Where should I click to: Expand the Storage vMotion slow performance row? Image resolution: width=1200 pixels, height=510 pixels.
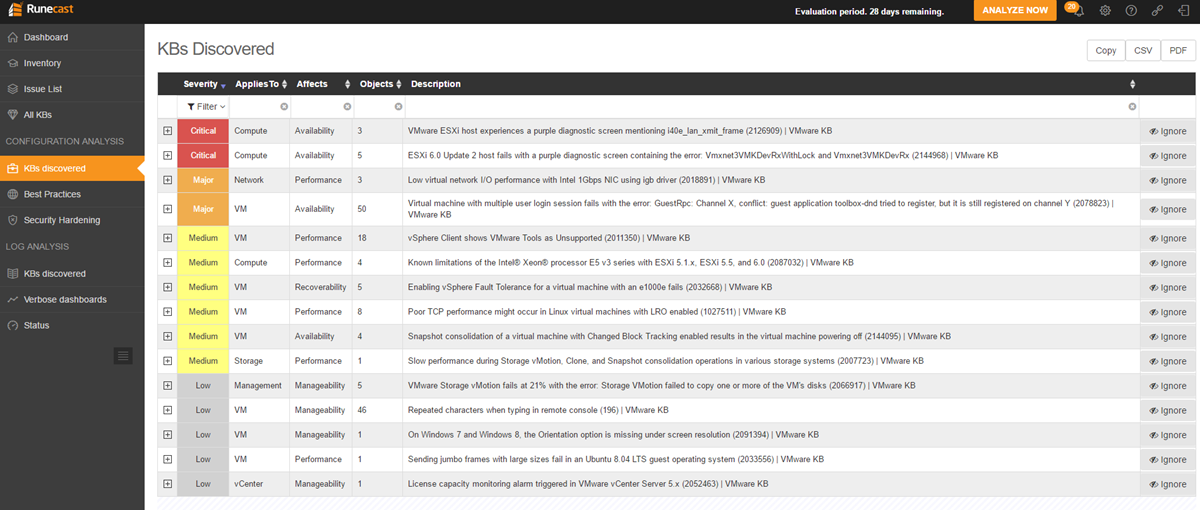tap(167, 361)
